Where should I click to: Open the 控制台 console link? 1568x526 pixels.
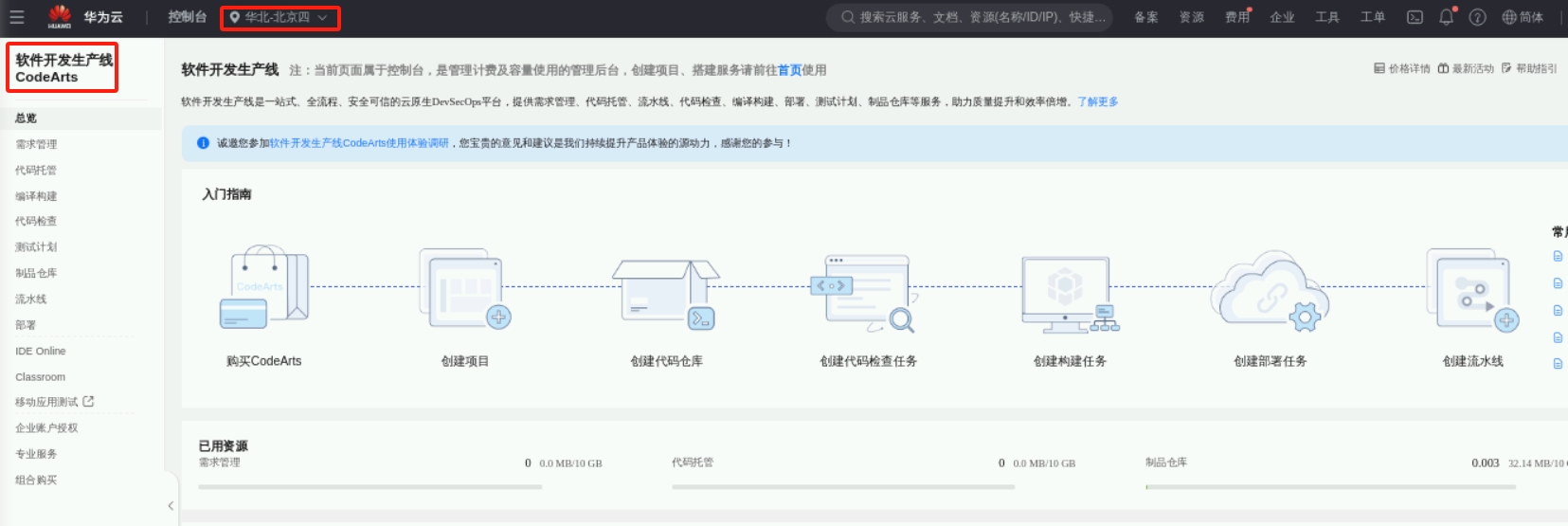point(187,17)
